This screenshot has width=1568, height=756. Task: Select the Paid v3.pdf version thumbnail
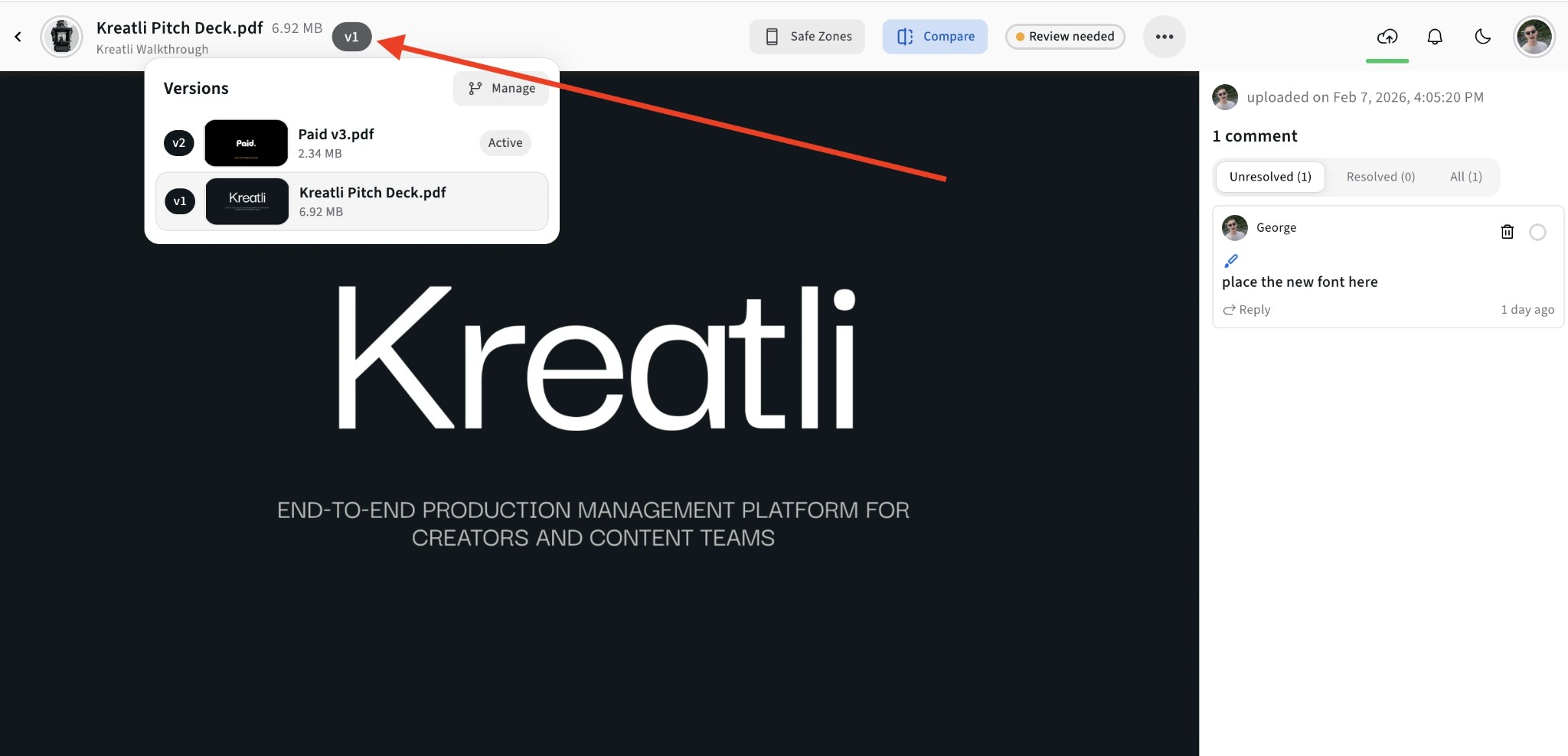point(246,142)
